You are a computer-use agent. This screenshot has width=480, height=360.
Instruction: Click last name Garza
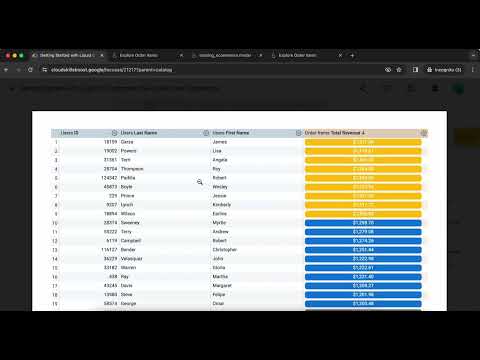127,142
